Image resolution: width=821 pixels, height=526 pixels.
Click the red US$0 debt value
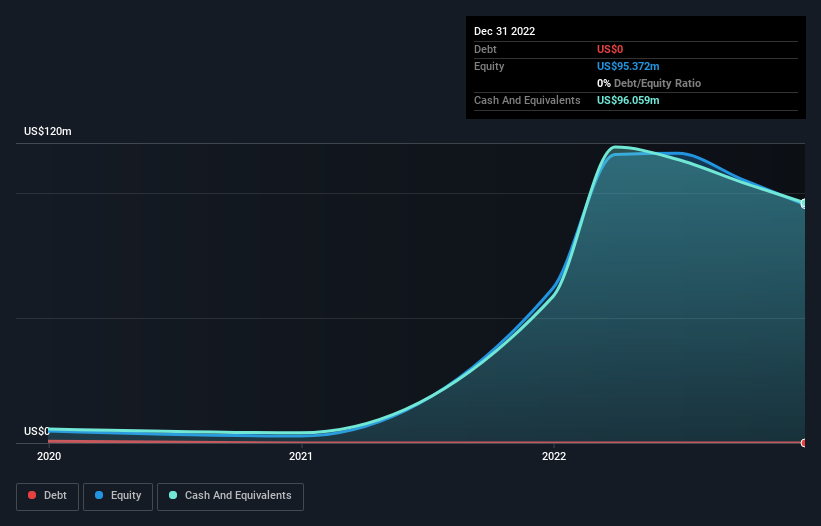(x=610, y=49)
